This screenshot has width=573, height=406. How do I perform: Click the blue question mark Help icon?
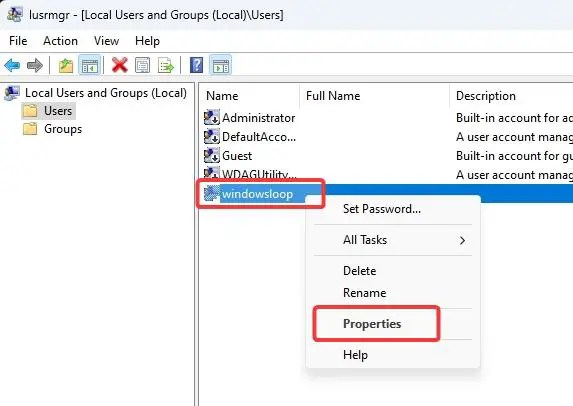point(197,65)
